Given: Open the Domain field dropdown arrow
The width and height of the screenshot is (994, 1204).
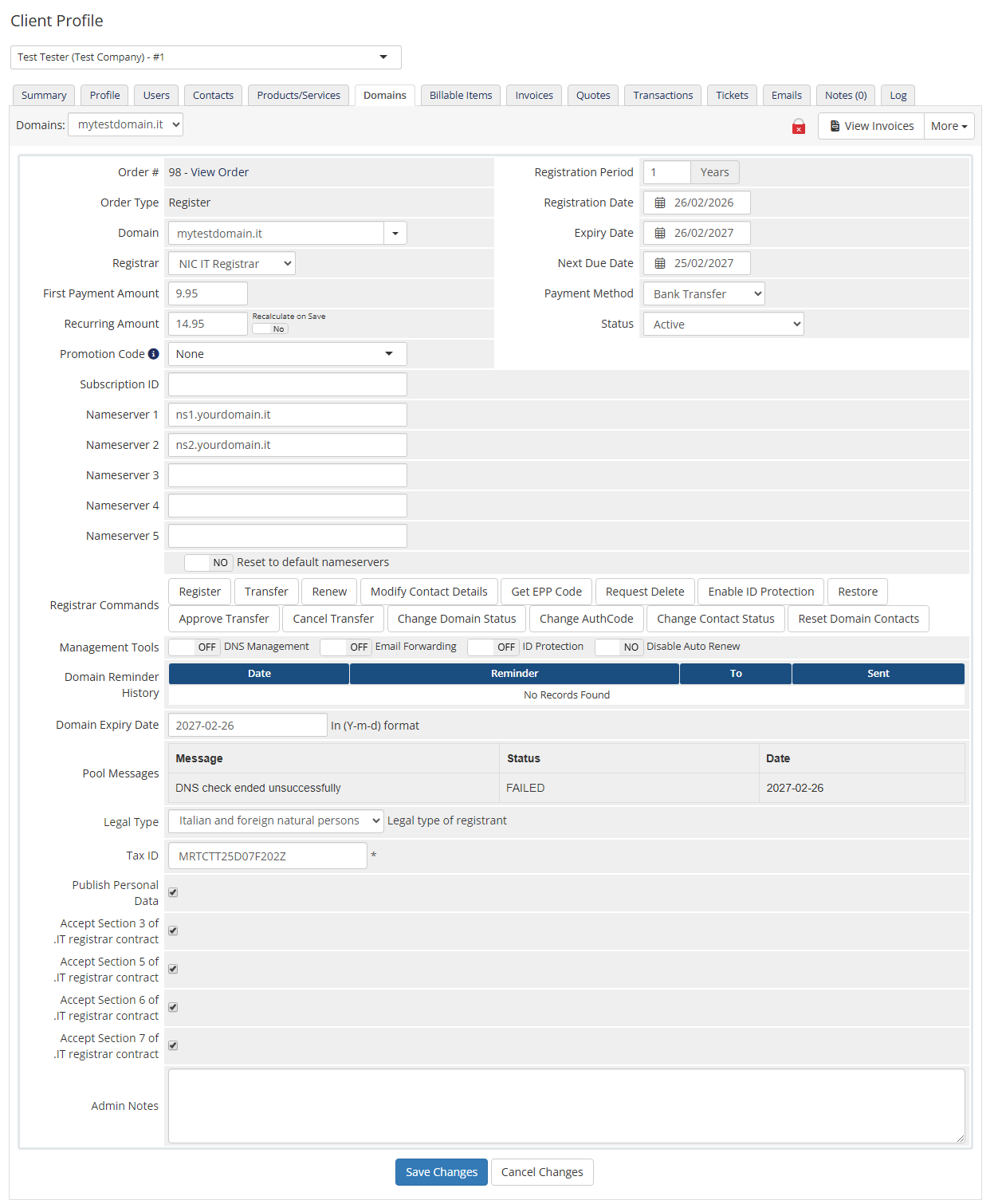Looking at the screenshot, I should coord(395,233).
